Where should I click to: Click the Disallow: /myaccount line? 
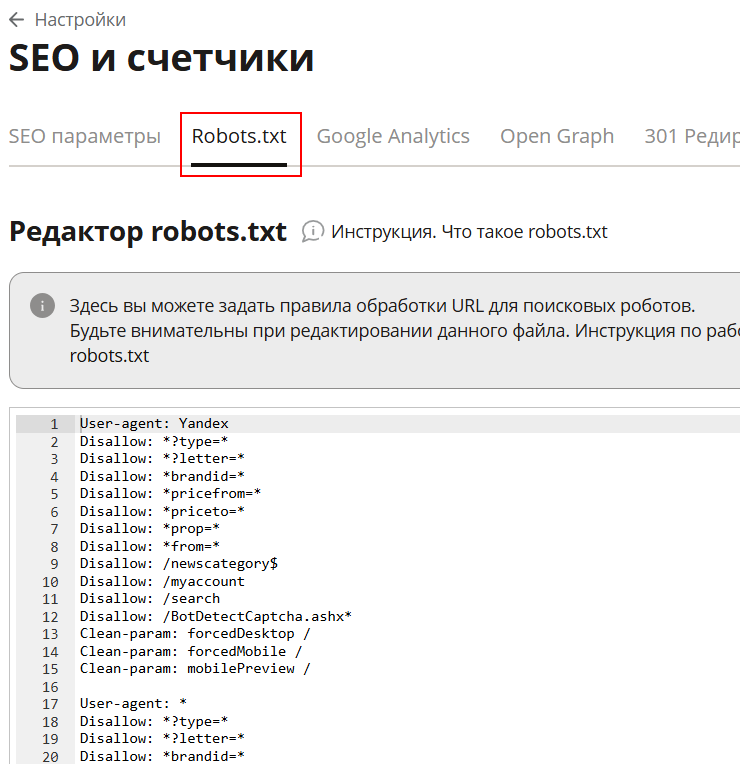point(162,581)
